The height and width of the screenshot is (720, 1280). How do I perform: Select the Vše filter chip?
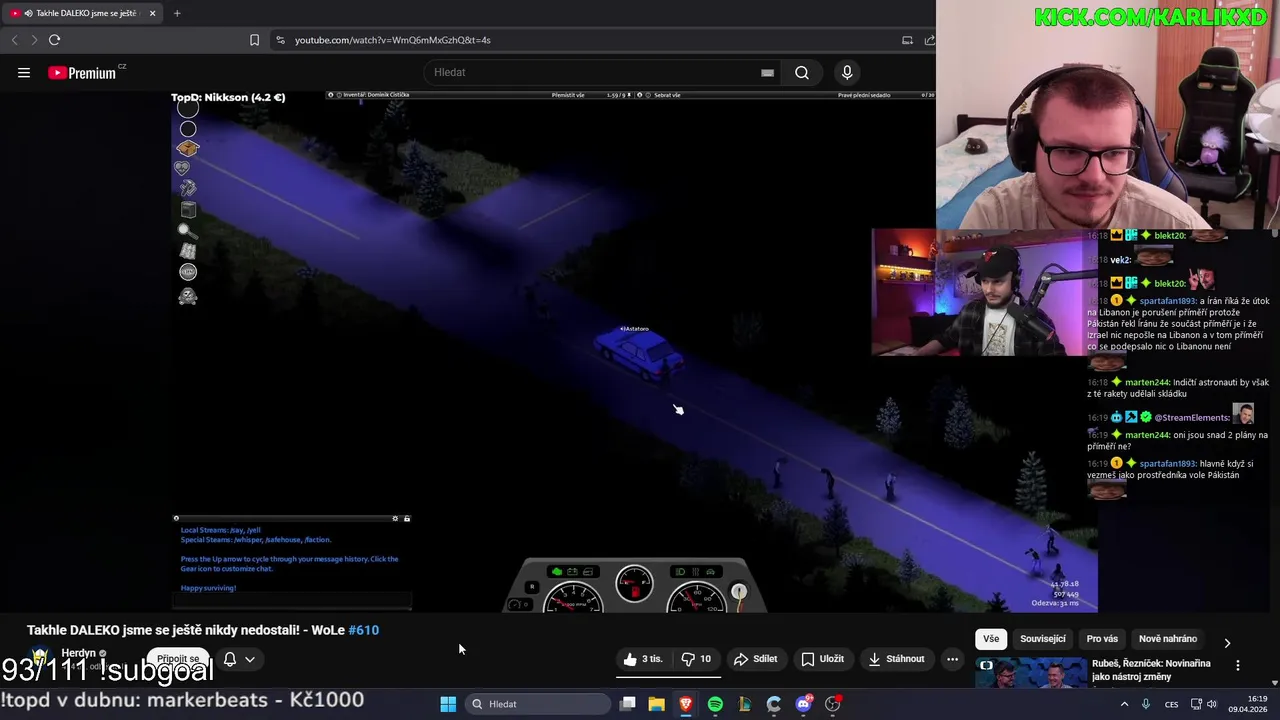990,639
